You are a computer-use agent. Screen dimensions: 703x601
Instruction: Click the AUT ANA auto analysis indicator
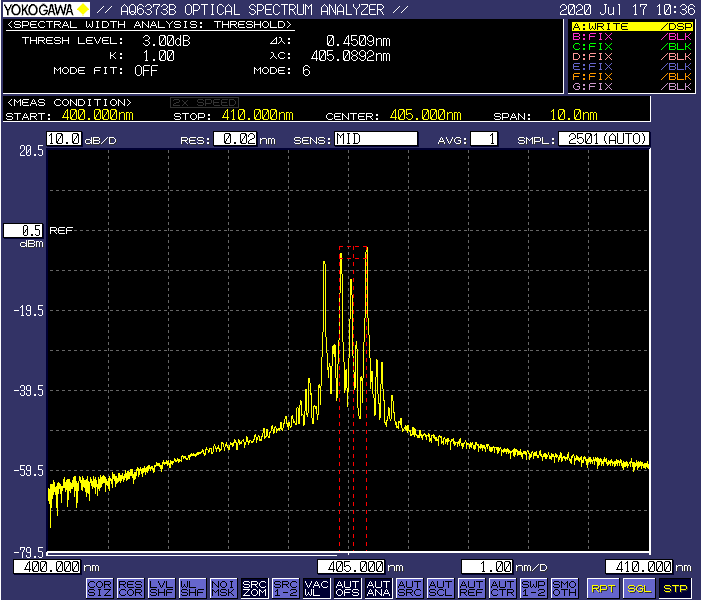pos(378,588)
